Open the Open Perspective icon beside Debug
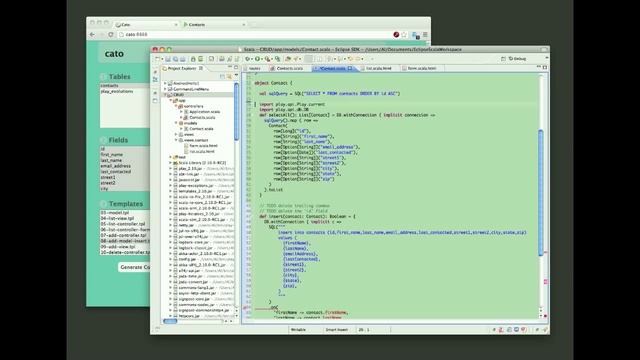Screen dimensions: 640x360 (x=503, y=59)
